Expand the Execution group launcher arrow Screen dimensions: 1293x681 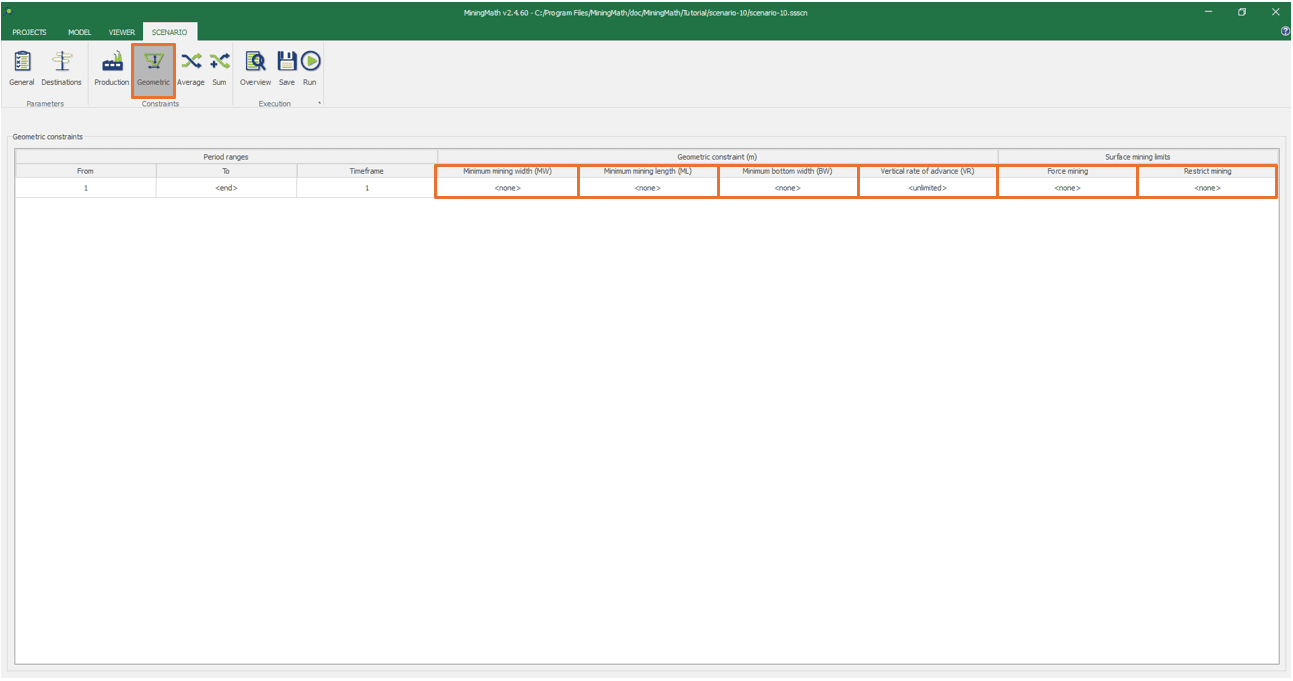tap(320, 103)
